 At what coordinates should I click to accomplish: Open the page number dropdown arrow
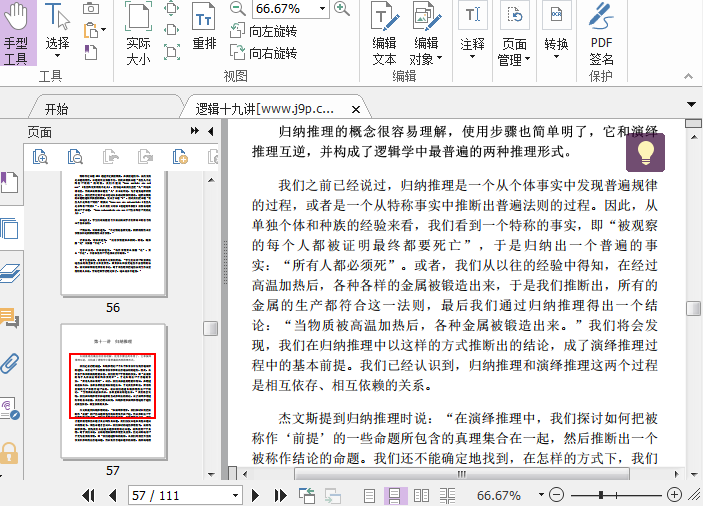pos(235,495)
